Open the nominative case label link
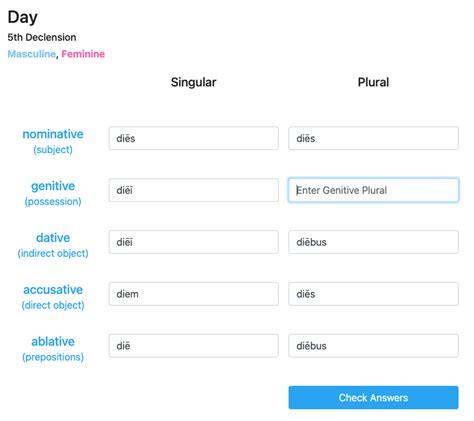Viewport: 474px width, 421px height. (53, 134)
